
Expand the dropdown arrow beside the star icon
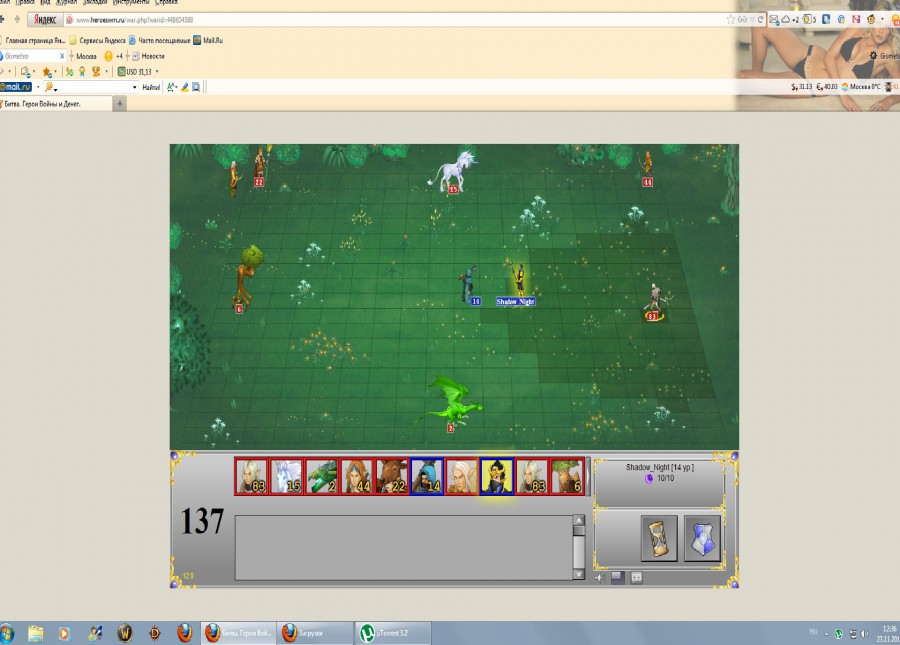56,72
